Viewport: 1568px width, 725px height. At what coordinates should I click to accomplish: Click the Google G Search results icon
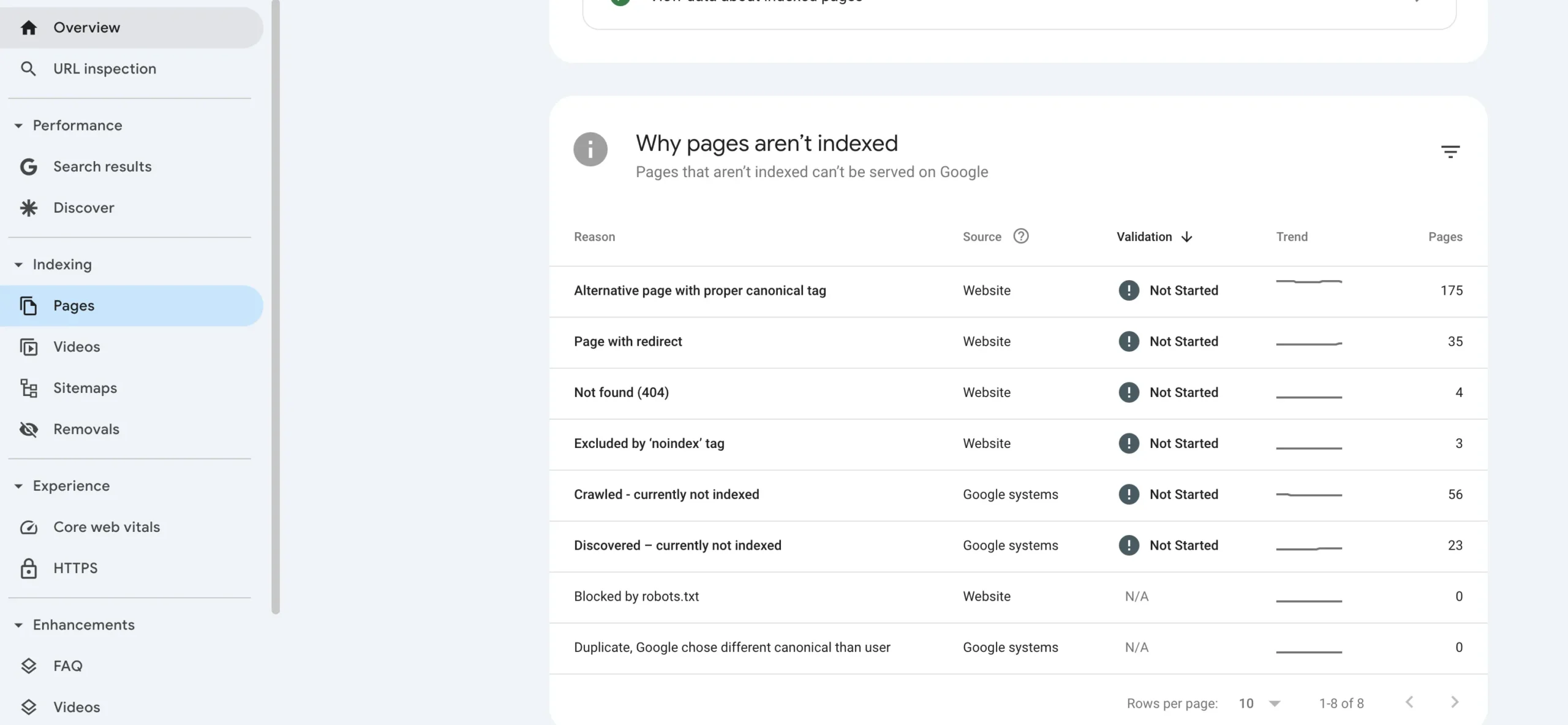(28, 167)
